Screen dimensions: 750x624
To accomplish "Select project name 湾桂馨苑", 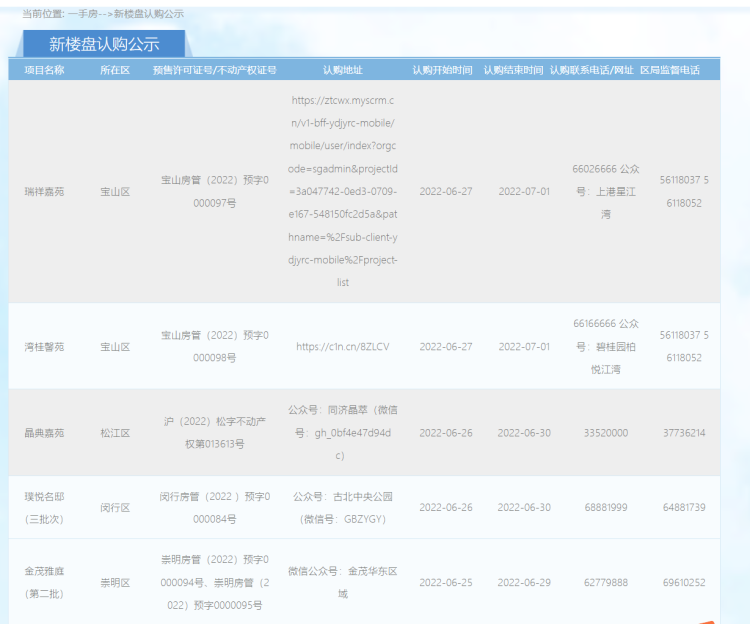I will click(x=44, y=347).
